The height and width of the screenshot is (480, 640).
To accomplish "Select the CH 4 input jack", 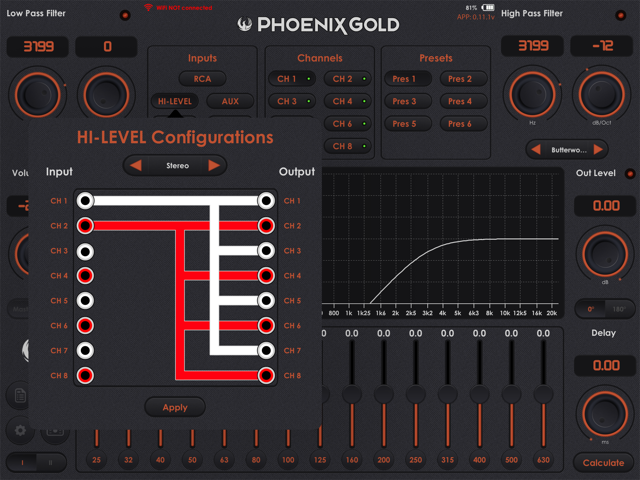I will (x=85, y=276).
